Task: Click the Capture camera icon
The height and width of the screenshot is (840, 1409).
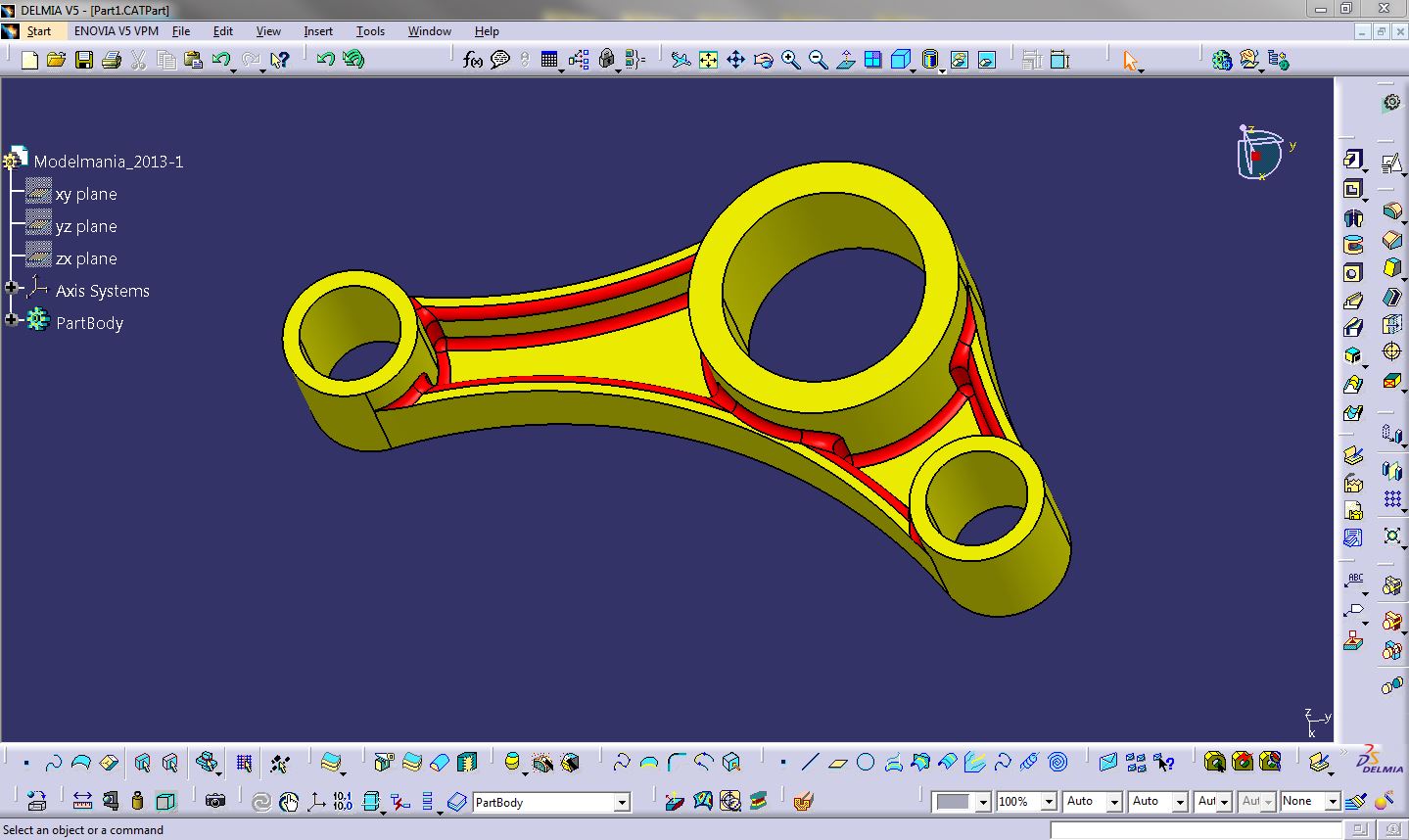Action: click(x=215, y=801)
